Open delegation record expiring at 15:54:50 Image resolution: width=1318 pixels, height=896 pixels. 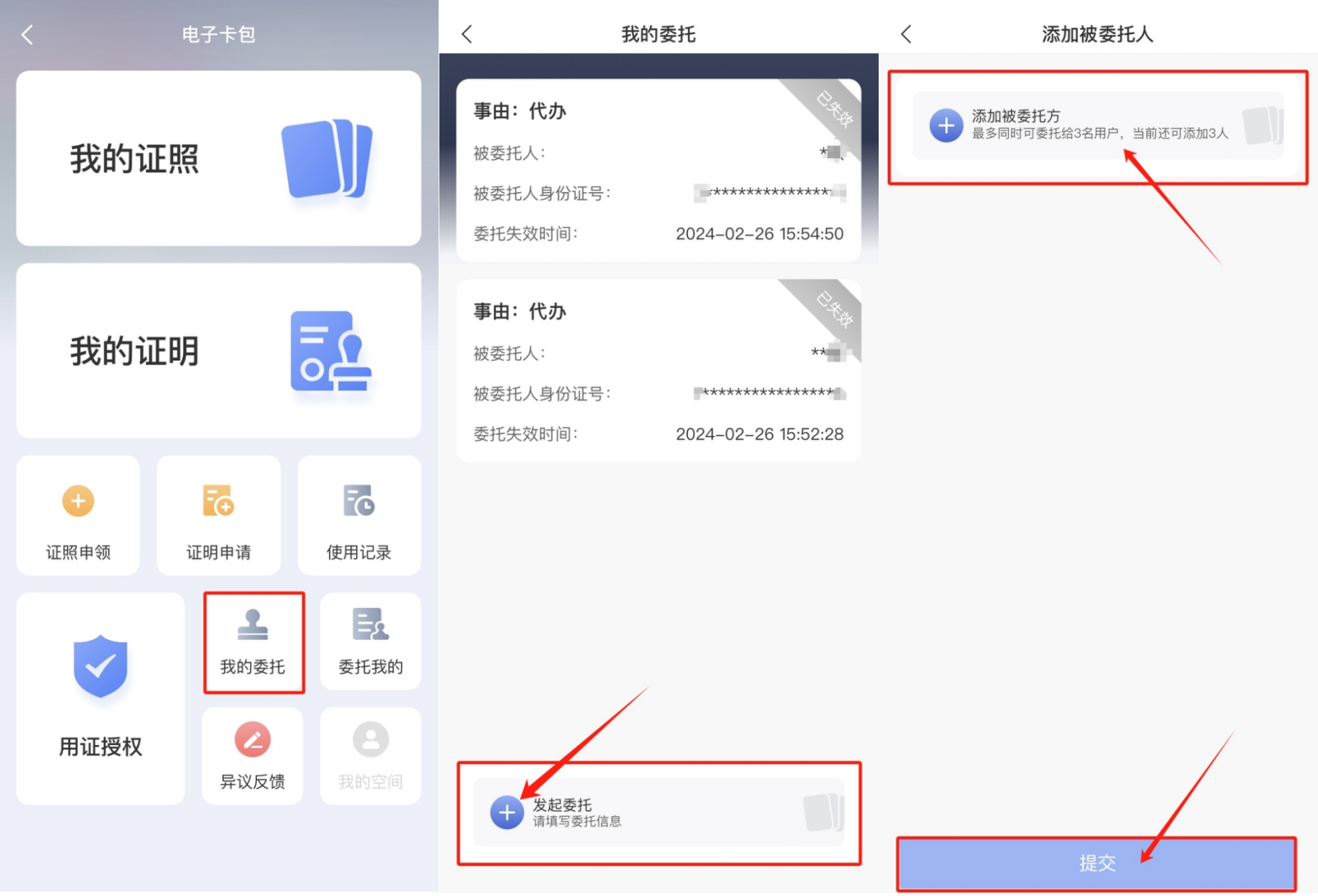[x=658, y=171]
